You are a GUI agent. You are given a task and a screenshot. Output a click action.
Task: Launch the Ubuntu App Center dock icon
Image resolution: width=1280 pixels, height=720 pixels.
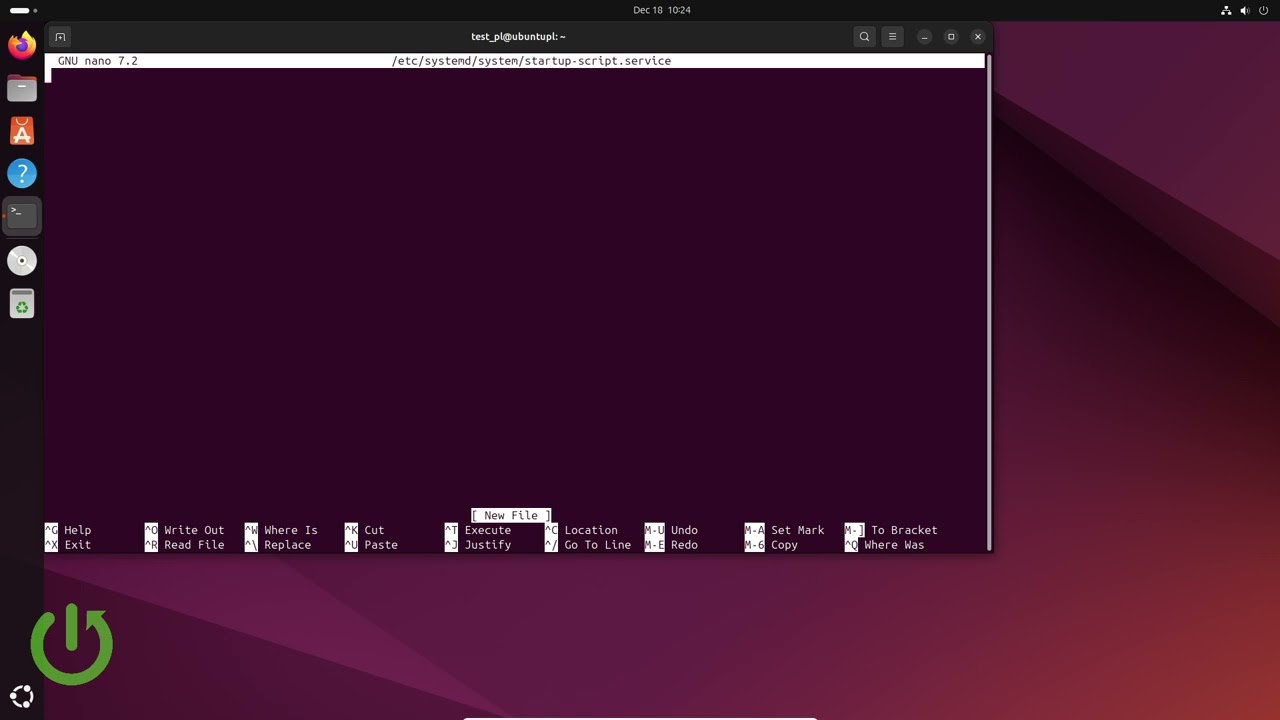click(22, 131)
